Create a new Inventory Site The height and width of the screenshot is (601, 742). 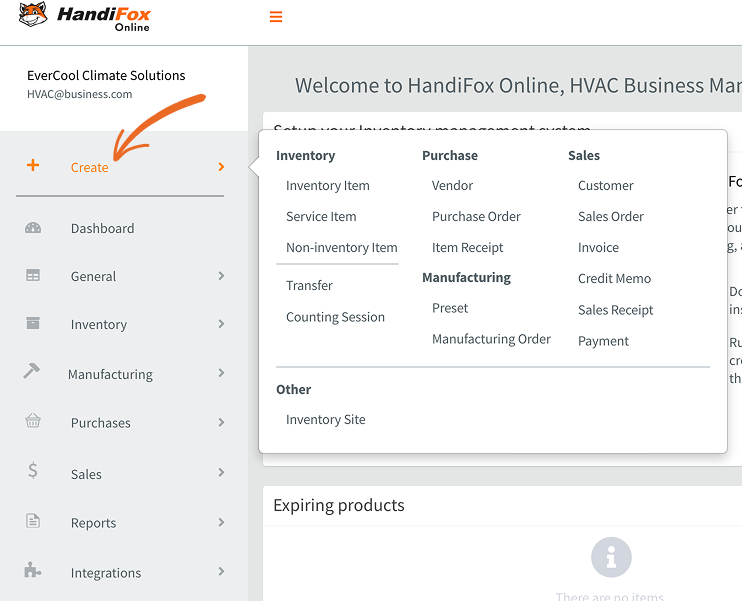[x=326, y=419]
